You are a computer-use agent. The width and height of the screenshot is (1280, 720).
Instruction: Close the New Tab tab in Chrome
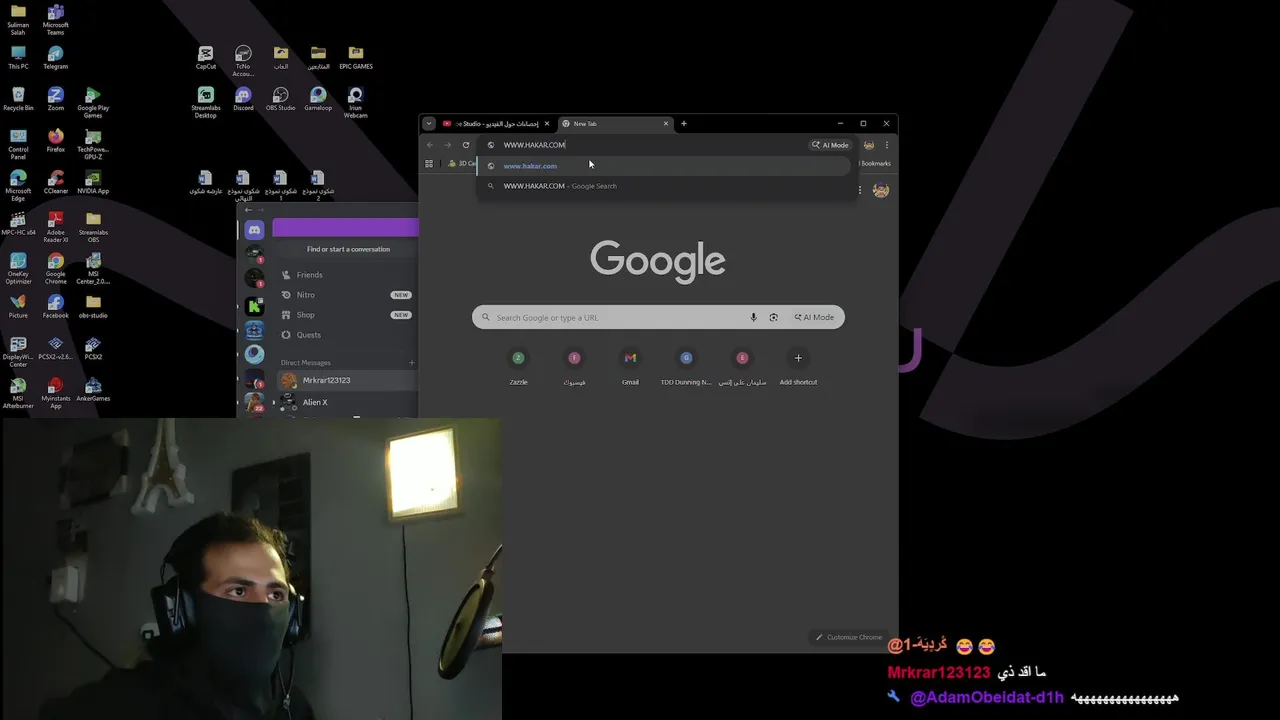coord(666,124)
